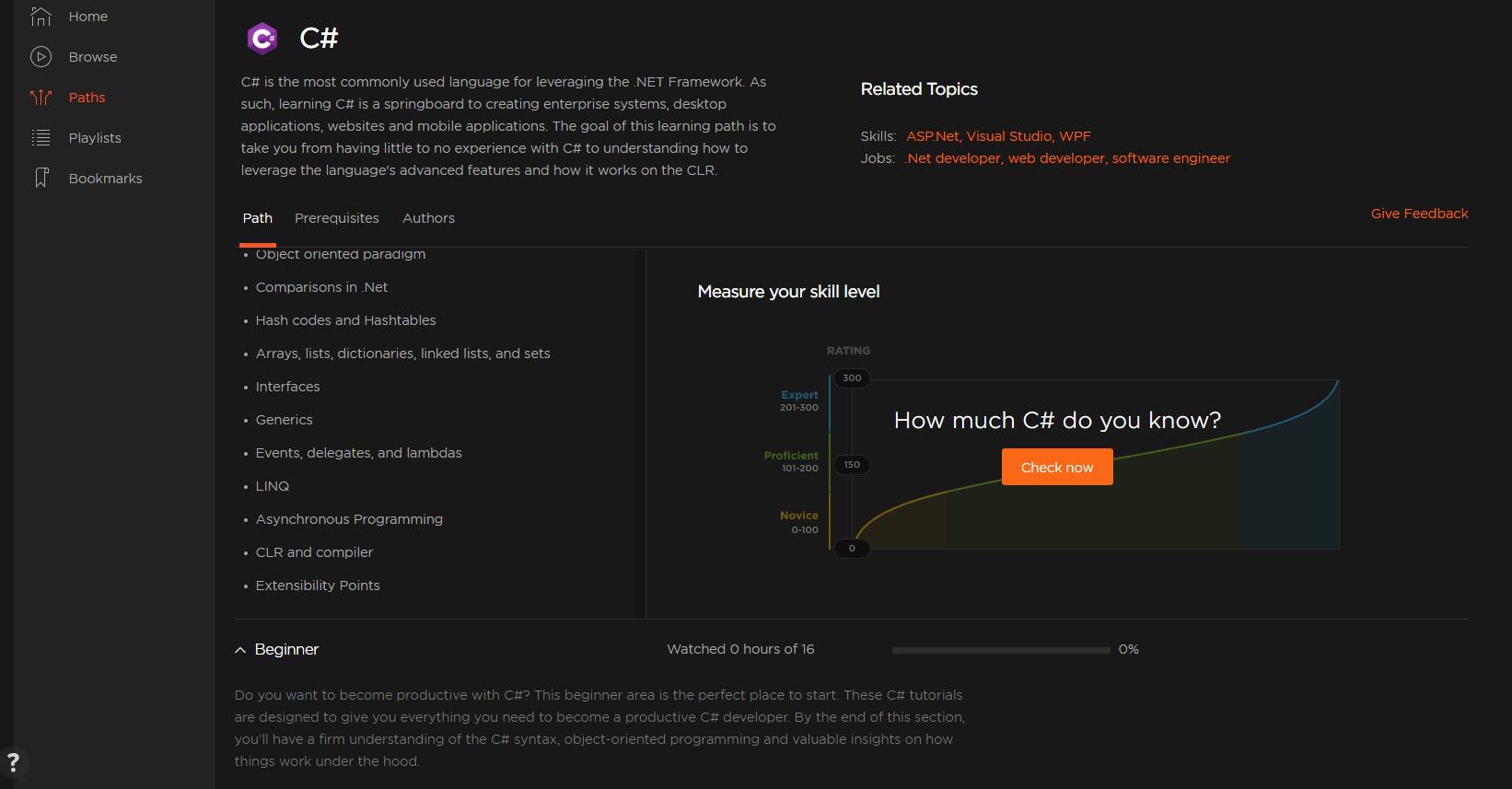The height and width of the screenshot is (789, 1512).
Task: Click the Give Feedback link
Action: coord(1419,214)
